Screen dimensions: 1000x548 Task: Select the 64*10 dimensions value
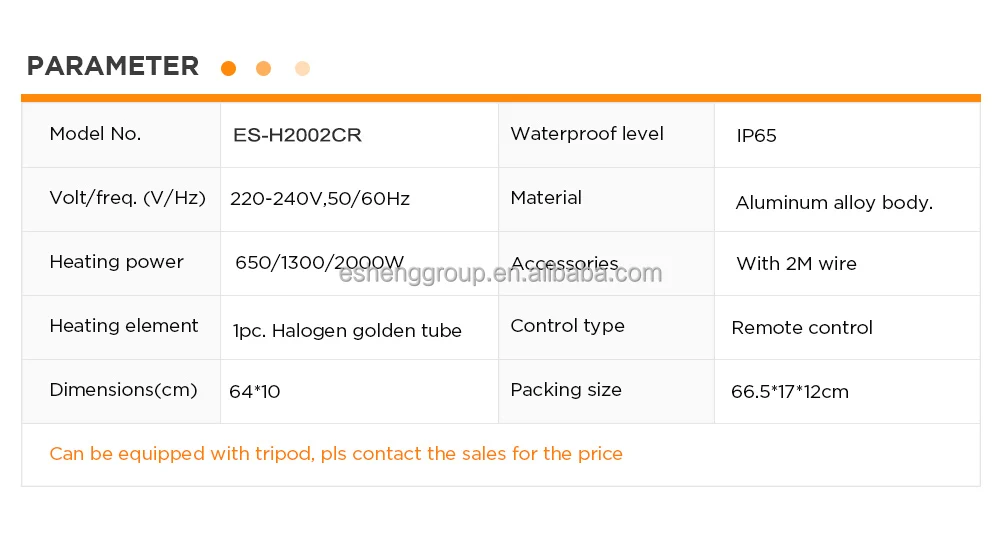(255, 392)
